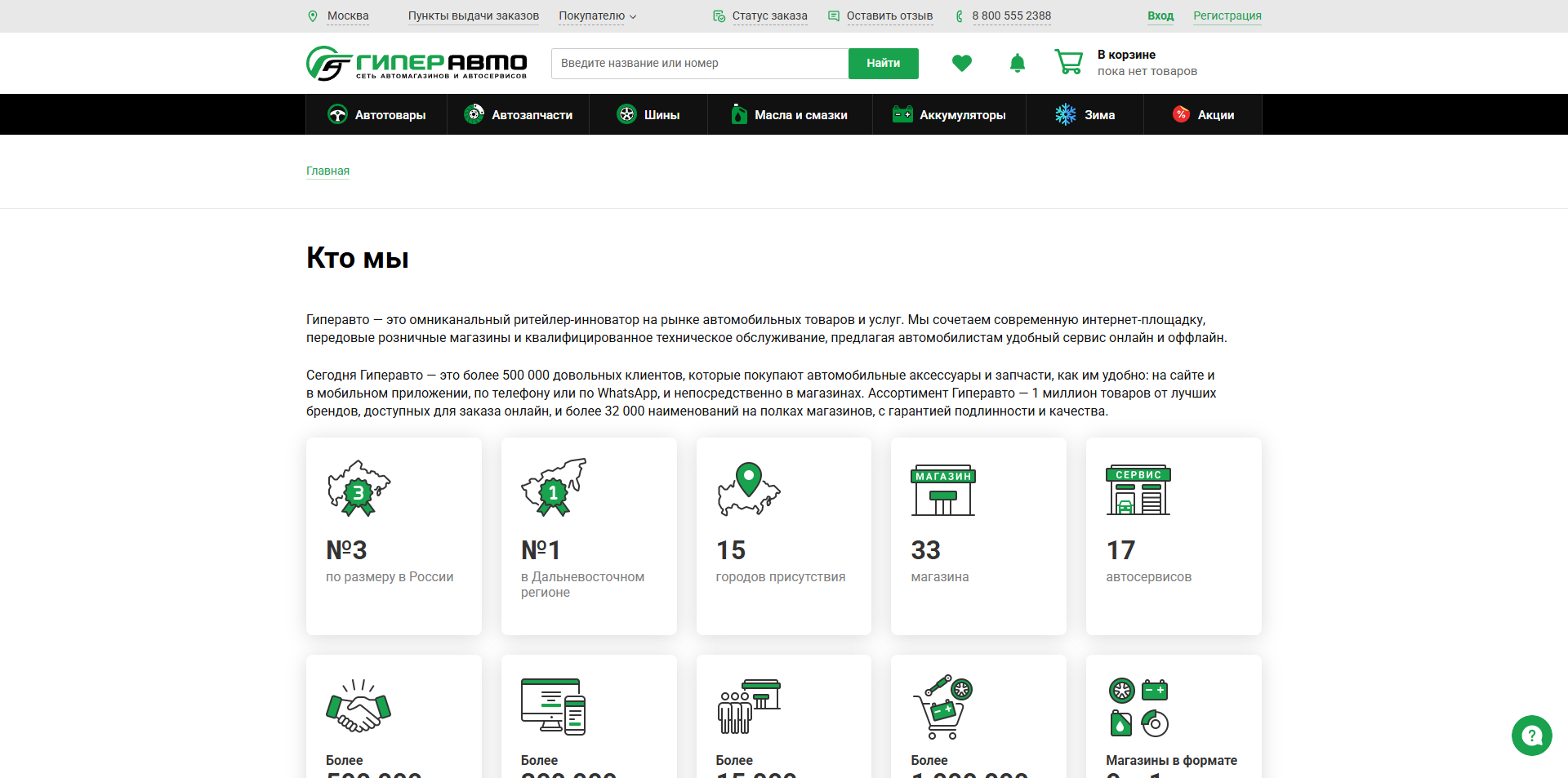The width and height of the screenshot is (1568, 778).
Task: Click the snowflake icon for Зима
Action: 1065,115
